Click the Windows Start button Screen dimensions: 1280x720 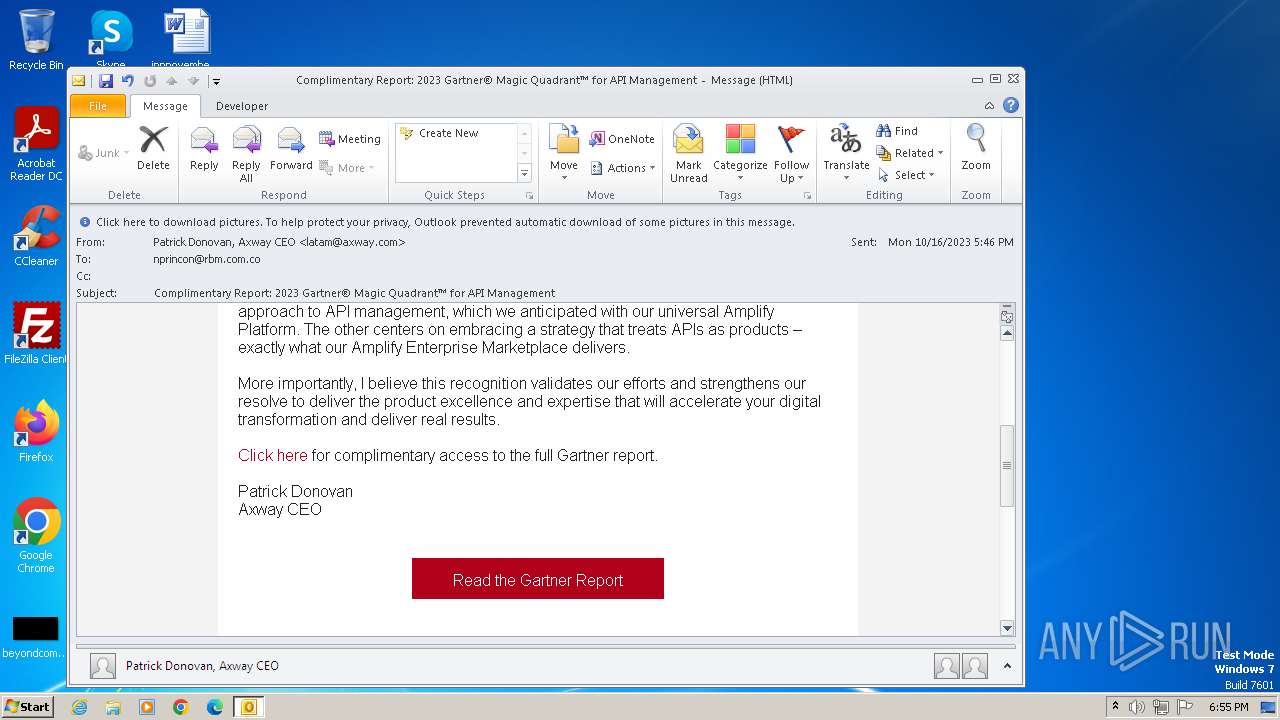click(x=27, y=706)
